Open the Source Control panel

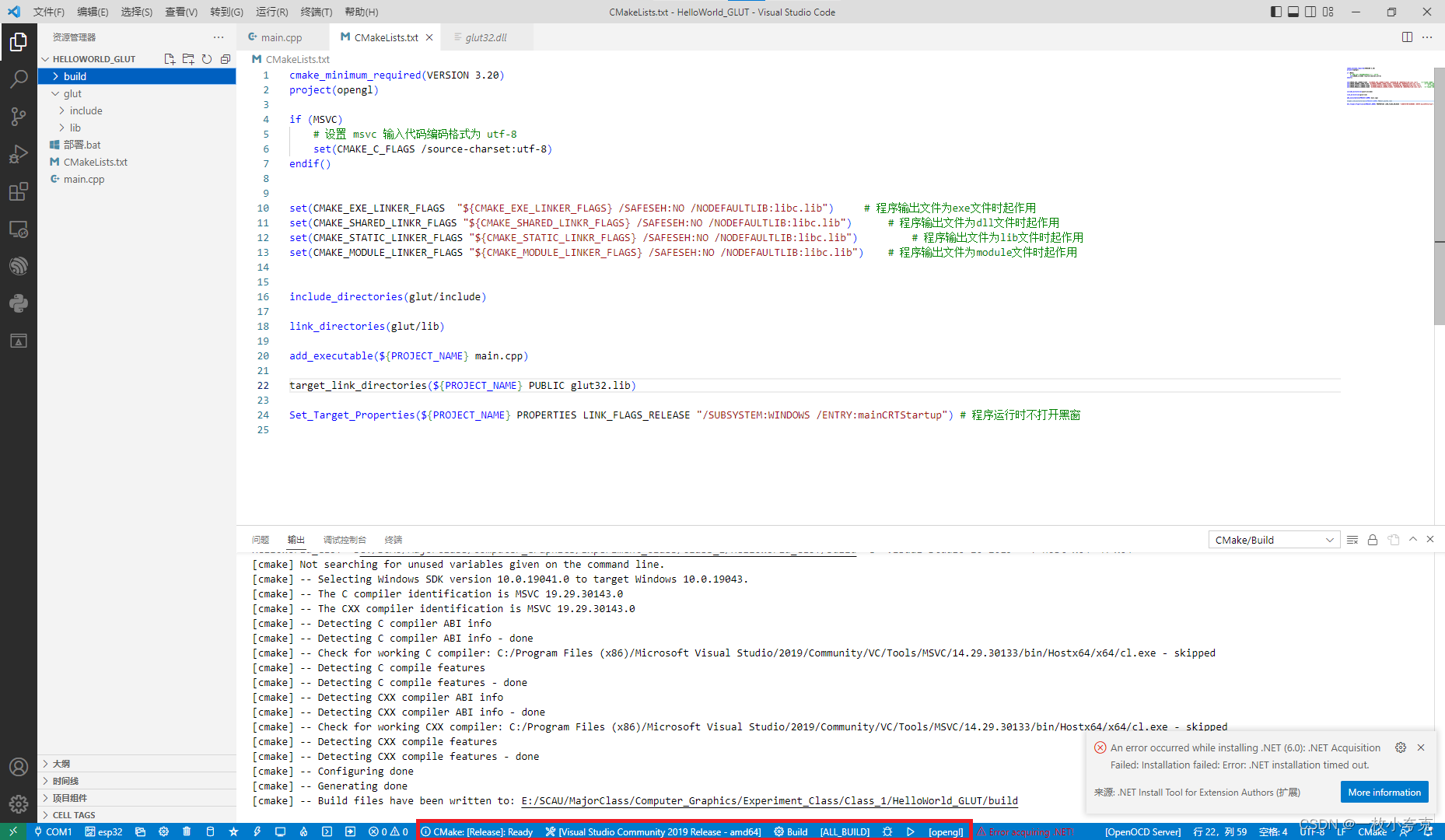pos(19,116)
